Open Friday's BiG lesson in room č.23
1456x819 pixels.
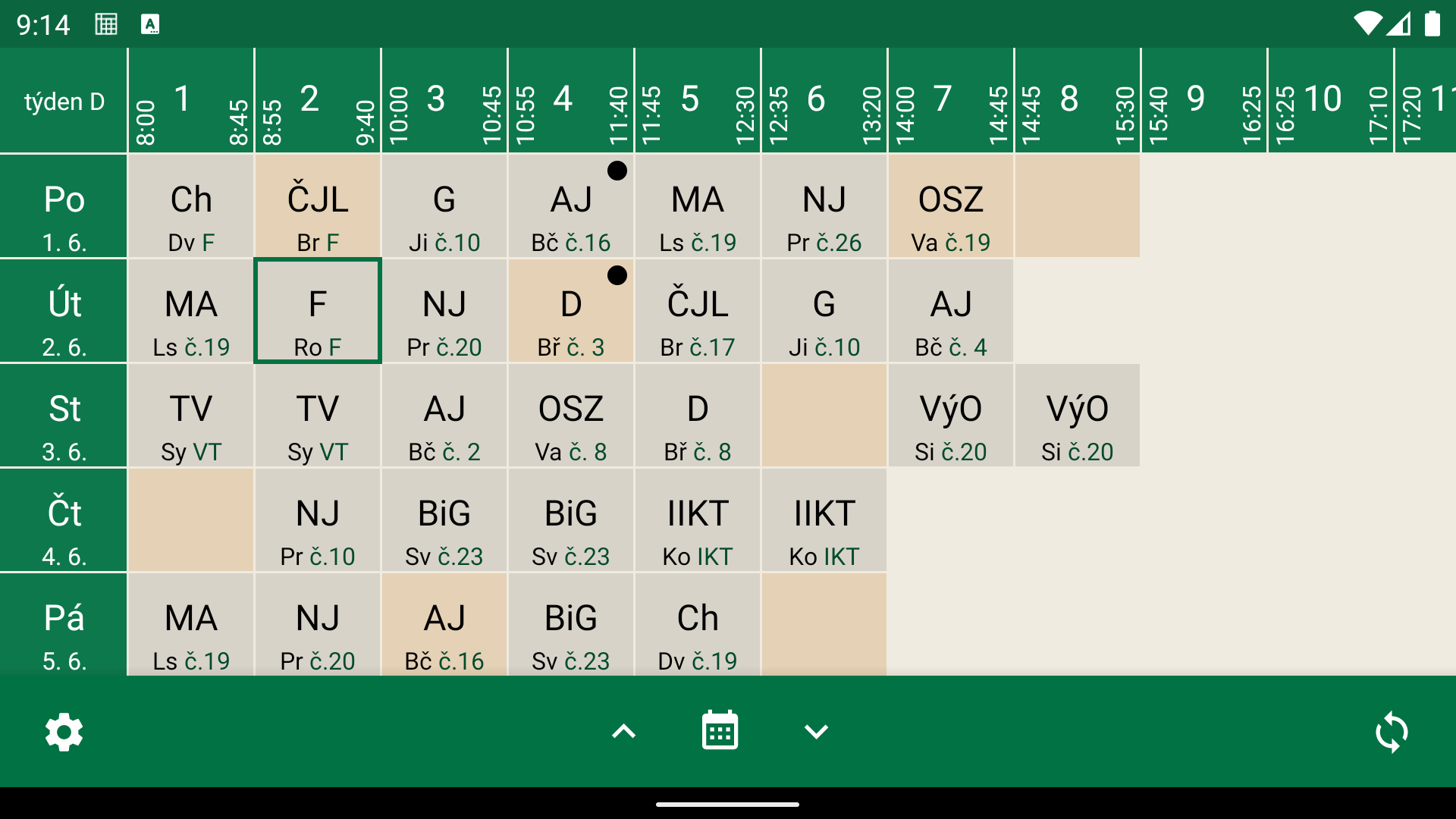click(x=570, y=626)
